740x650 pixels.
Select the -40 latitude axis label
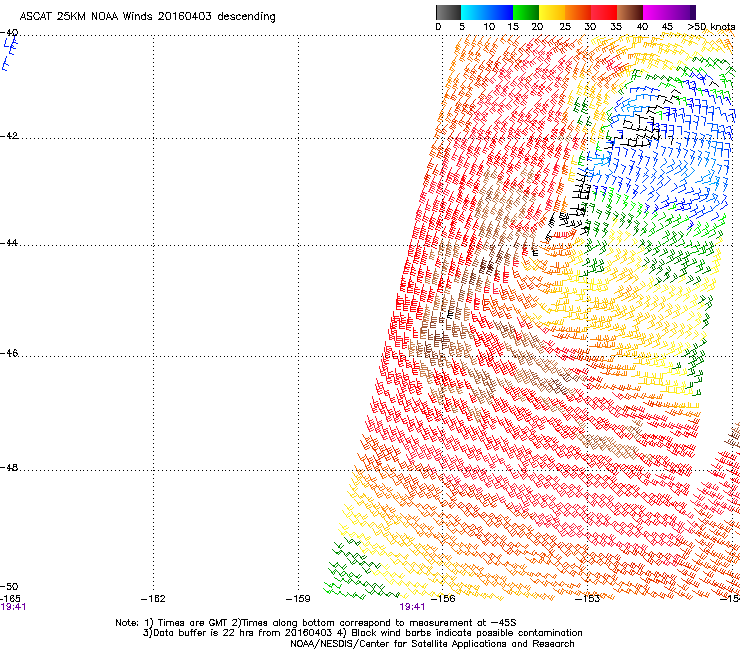[x=9, y=33]
